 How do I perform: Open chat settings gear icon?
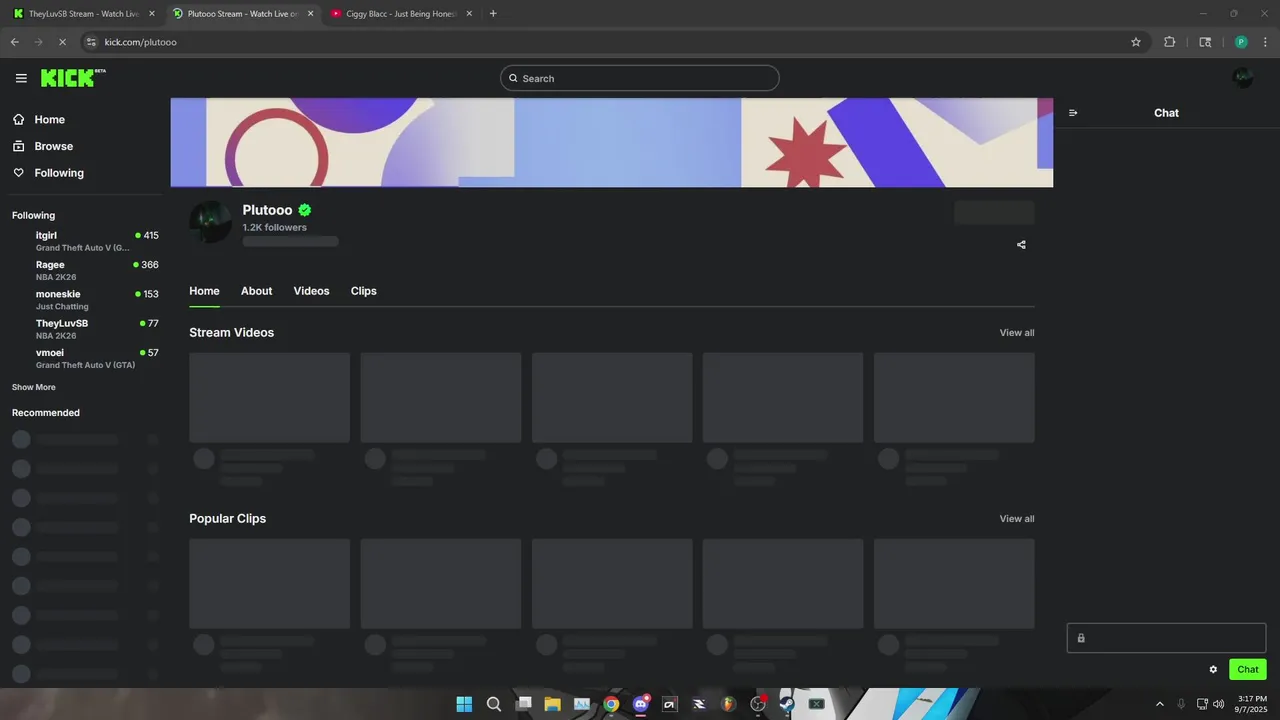click(x=1213, y=670)
